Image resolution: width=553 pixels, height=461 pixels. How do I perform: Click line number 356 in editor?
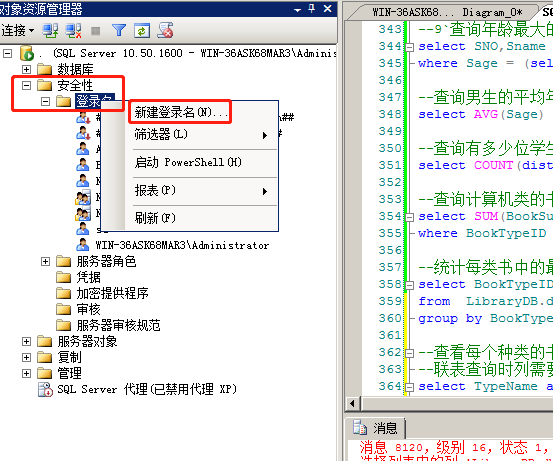click(390, 250)
